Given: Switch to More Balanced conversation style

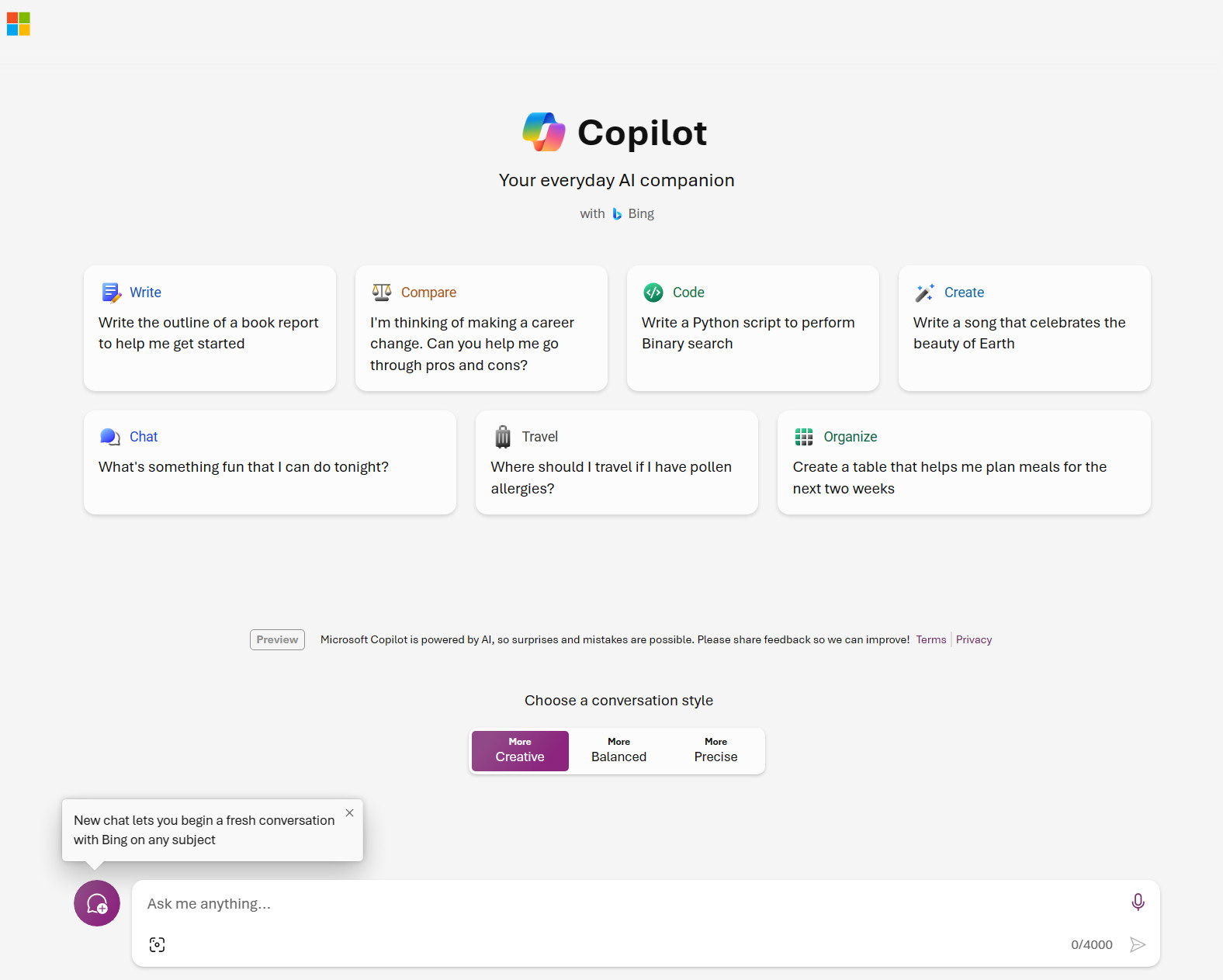Looking at the screenshot, I should coord(618,750).
